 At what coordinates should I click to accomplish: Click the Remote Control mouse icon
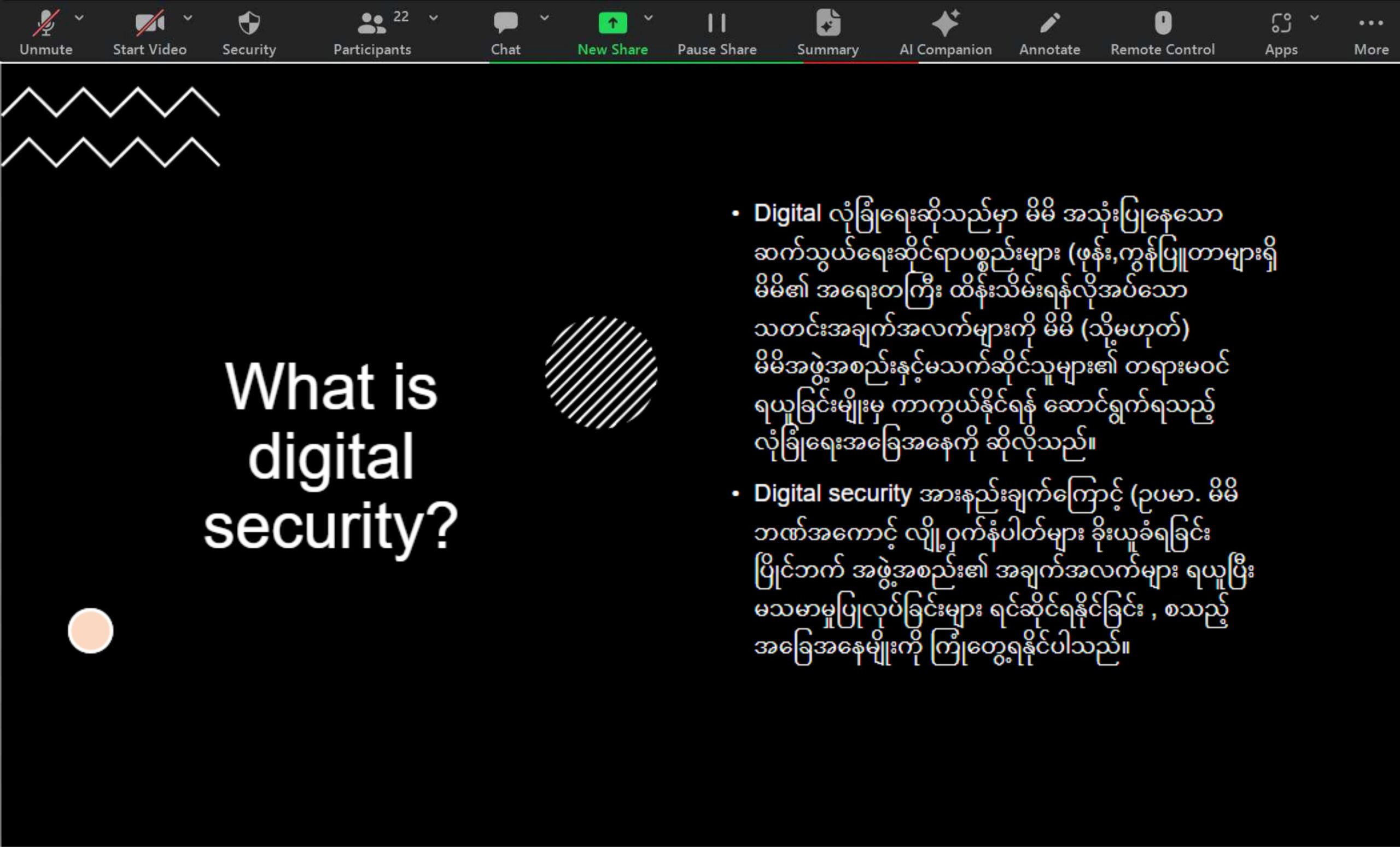[1163, 24]
